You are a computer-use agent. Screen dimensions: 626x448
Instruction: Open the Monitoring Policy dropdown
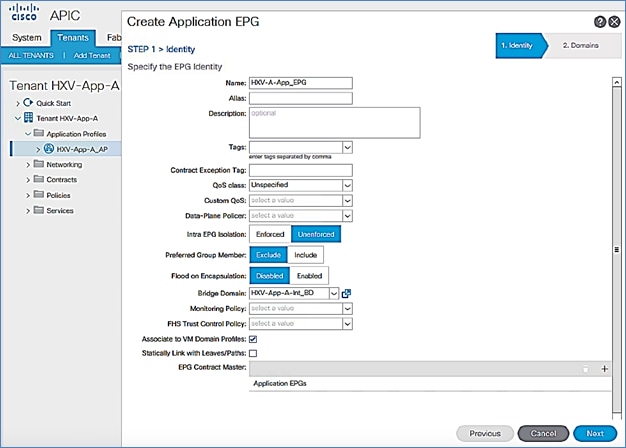(347, 308)
